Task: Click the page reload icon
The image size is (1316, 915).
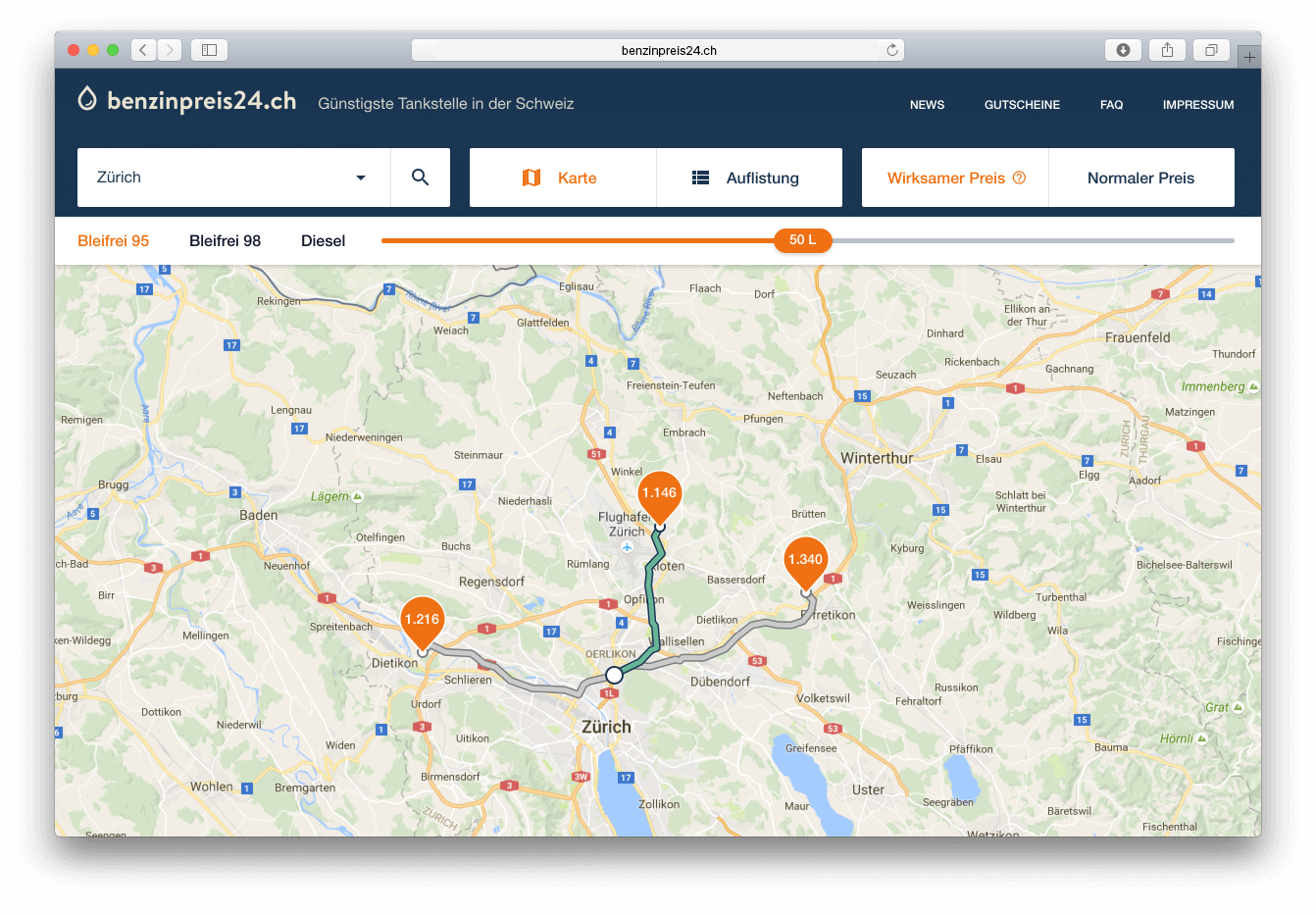Action: click(x=891, y=50)
